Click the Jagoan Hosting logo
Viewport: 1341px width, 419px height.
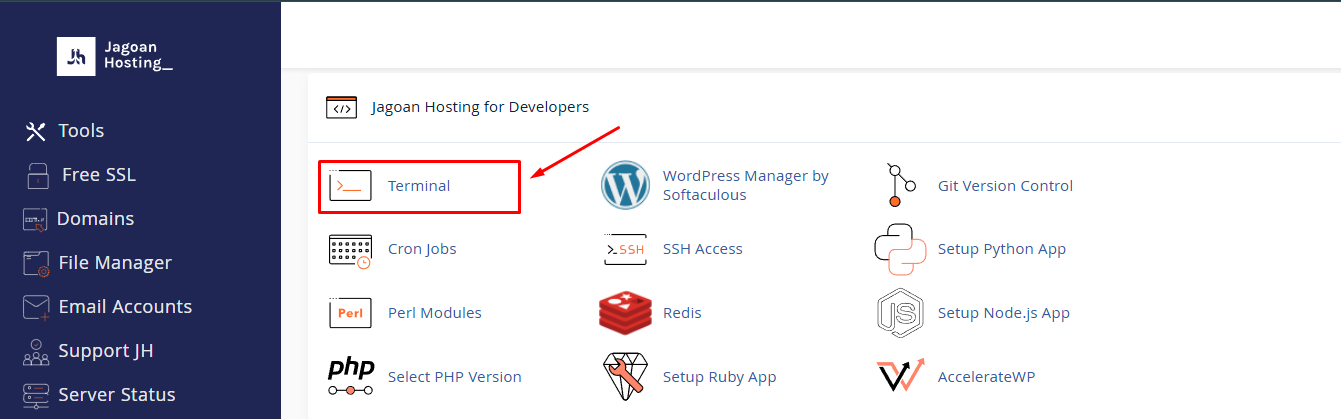(x=115, y=57)
